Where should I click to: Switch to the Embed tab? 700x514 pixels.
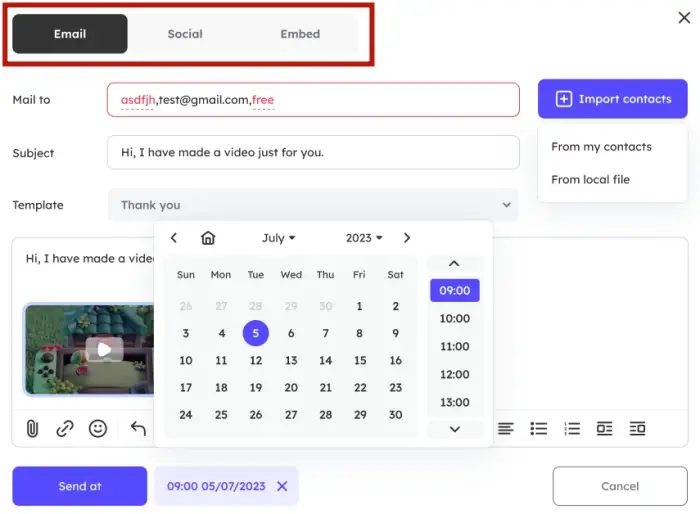[300, 34]
